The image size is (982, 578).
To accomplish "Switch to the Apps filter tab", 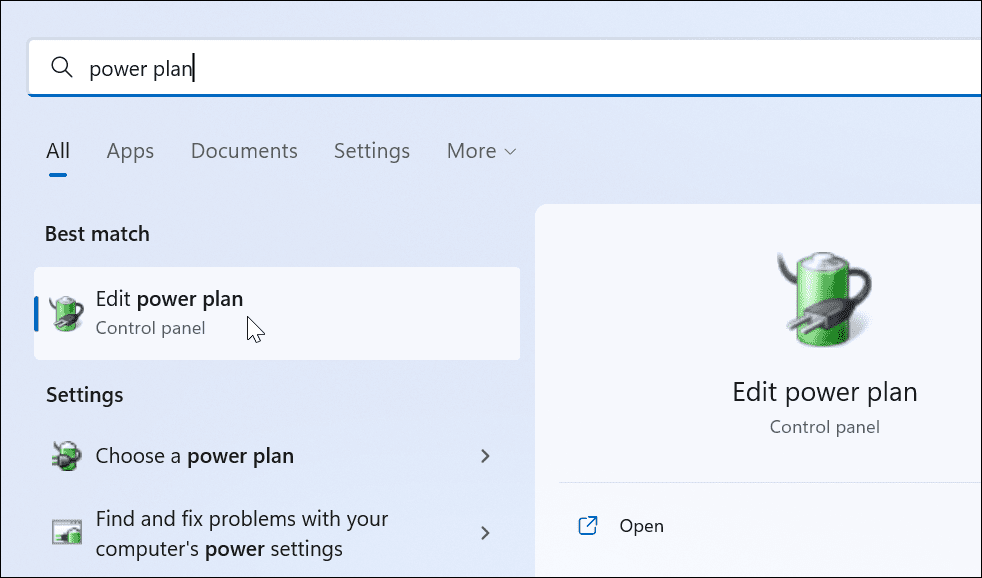I will click(x=130, y=151).
